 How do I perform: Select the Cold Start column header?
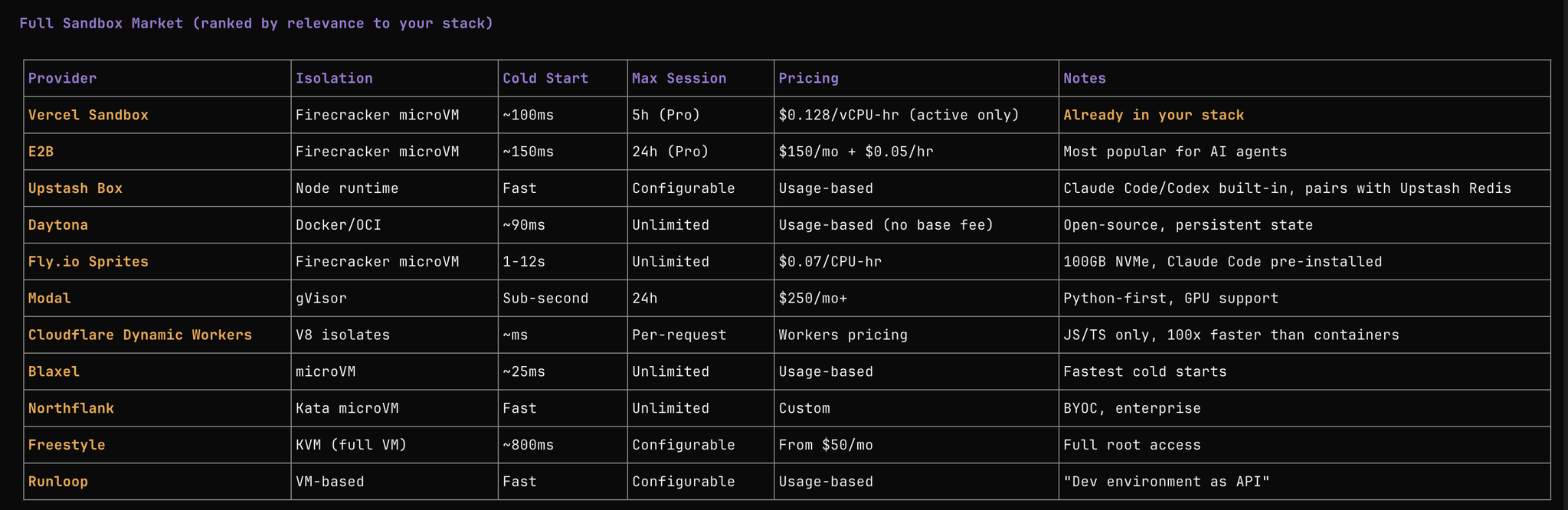coord(545,78)
